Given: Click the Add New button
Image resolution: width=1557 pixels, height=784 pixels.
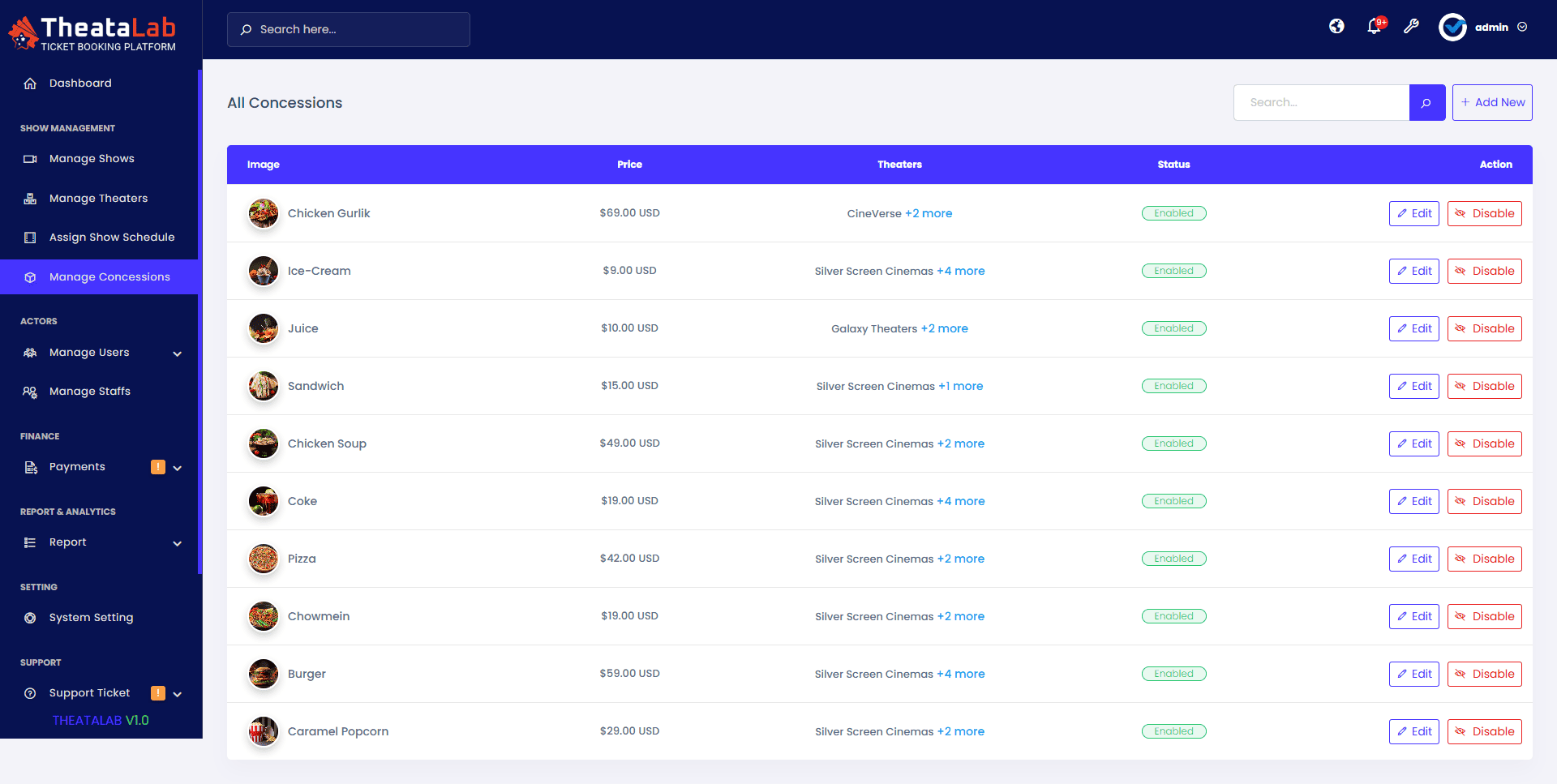Looking at the screenshot, I should pyautogui.click(x=1492, y=102).
